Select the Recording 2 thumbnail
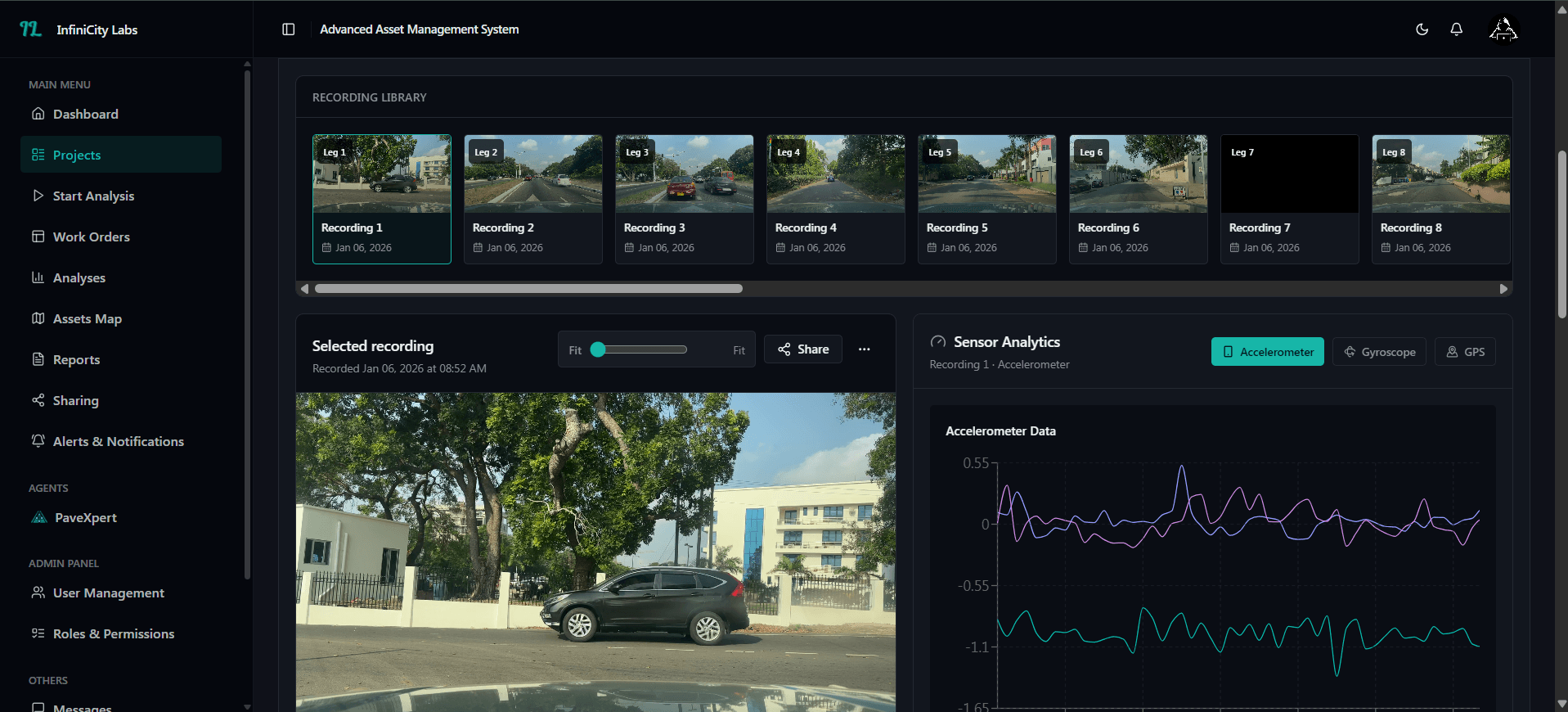The image size is (1568, 712). point(533,173)
